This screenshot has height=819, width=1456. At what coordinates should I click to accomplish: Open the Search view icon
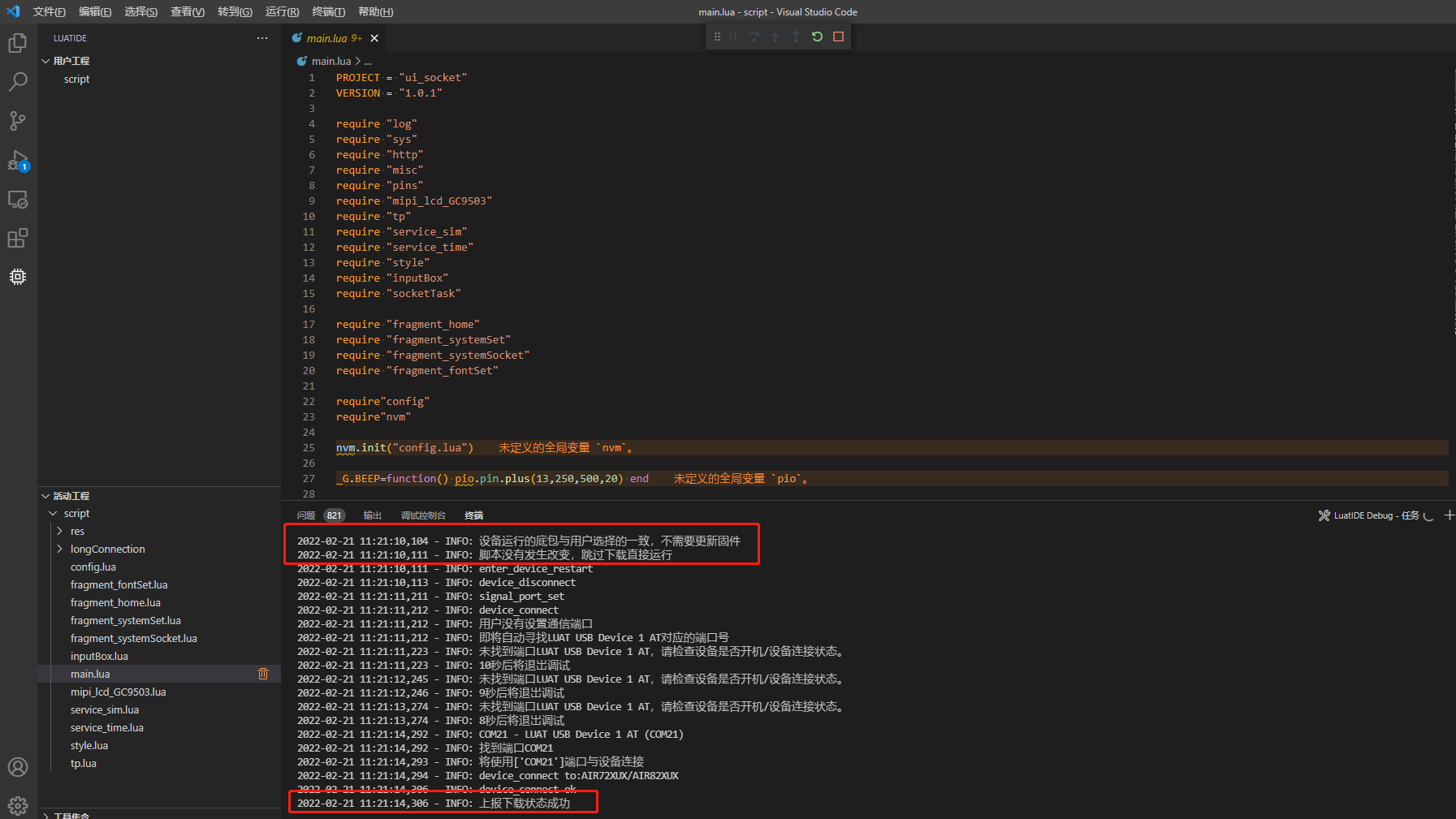(x=18, y=82)
